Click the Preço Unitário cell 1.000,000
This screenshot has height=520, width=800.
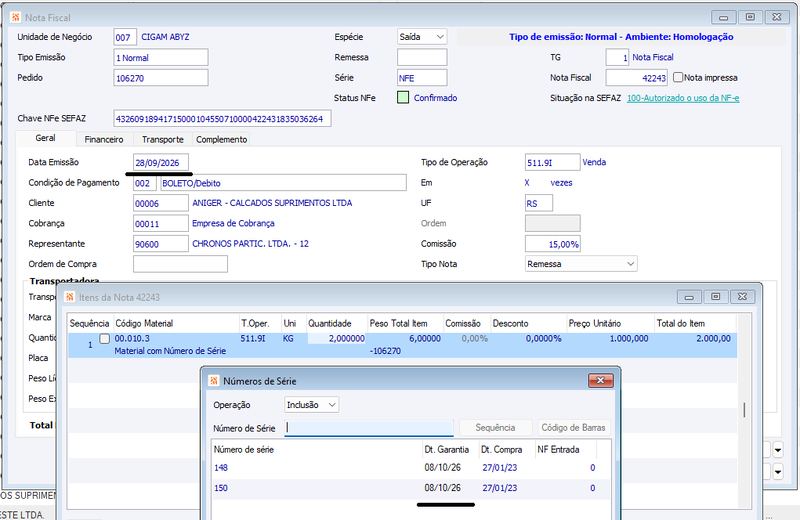[x=609, y=338]
